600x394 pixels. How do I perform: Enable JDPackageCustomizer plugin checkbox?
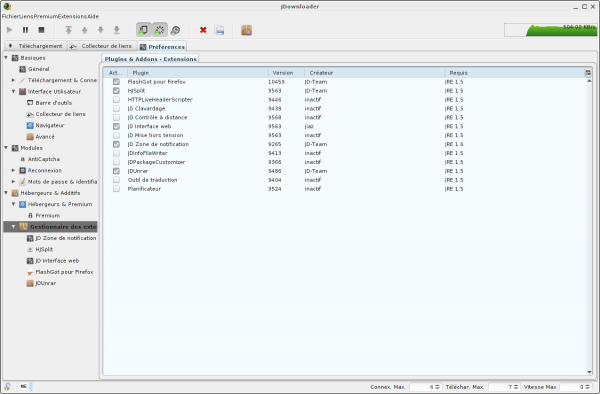click(x=116, y=162)
